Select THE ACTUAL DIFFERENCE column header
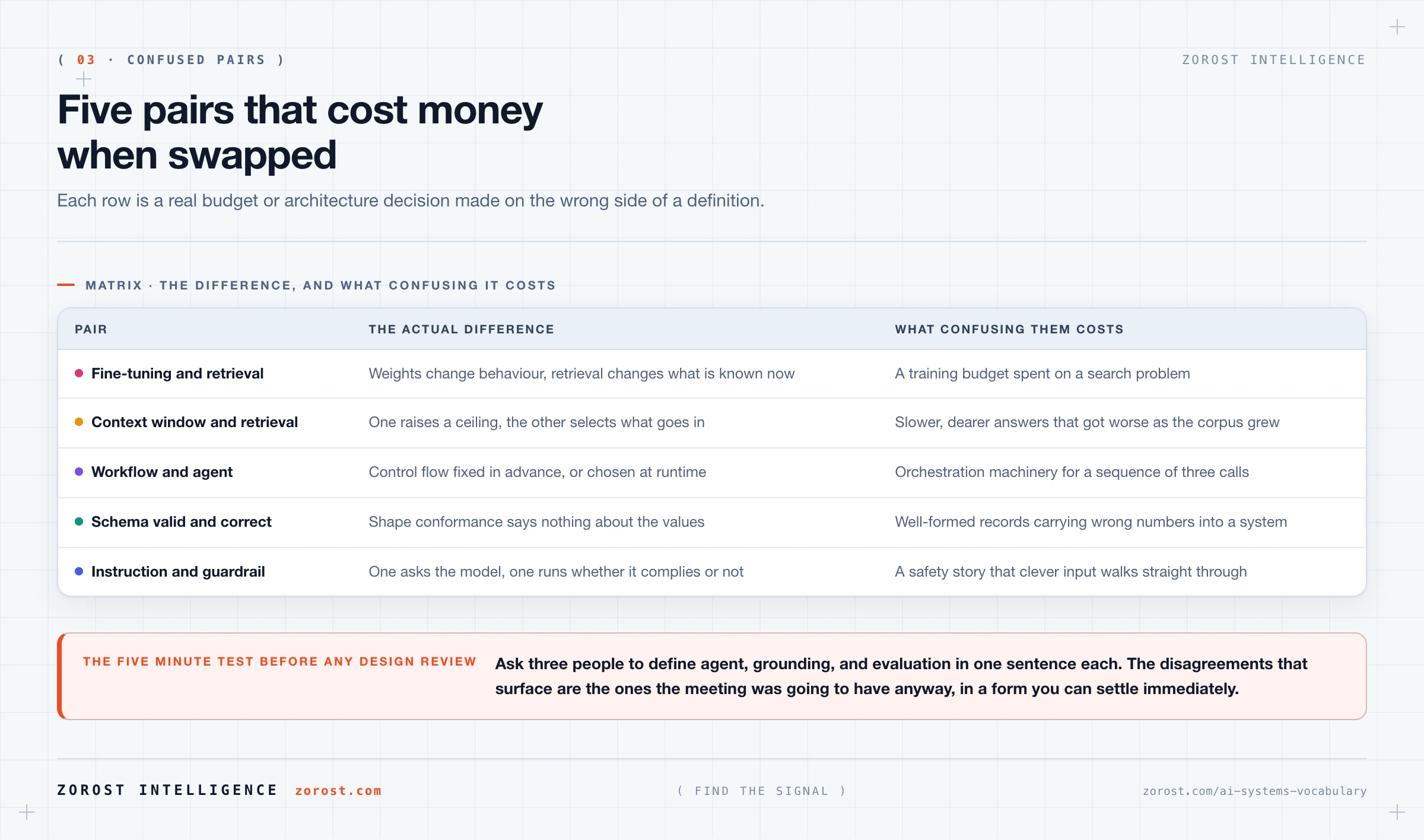This screenshot has width=1424, height=840. [461, 329]
